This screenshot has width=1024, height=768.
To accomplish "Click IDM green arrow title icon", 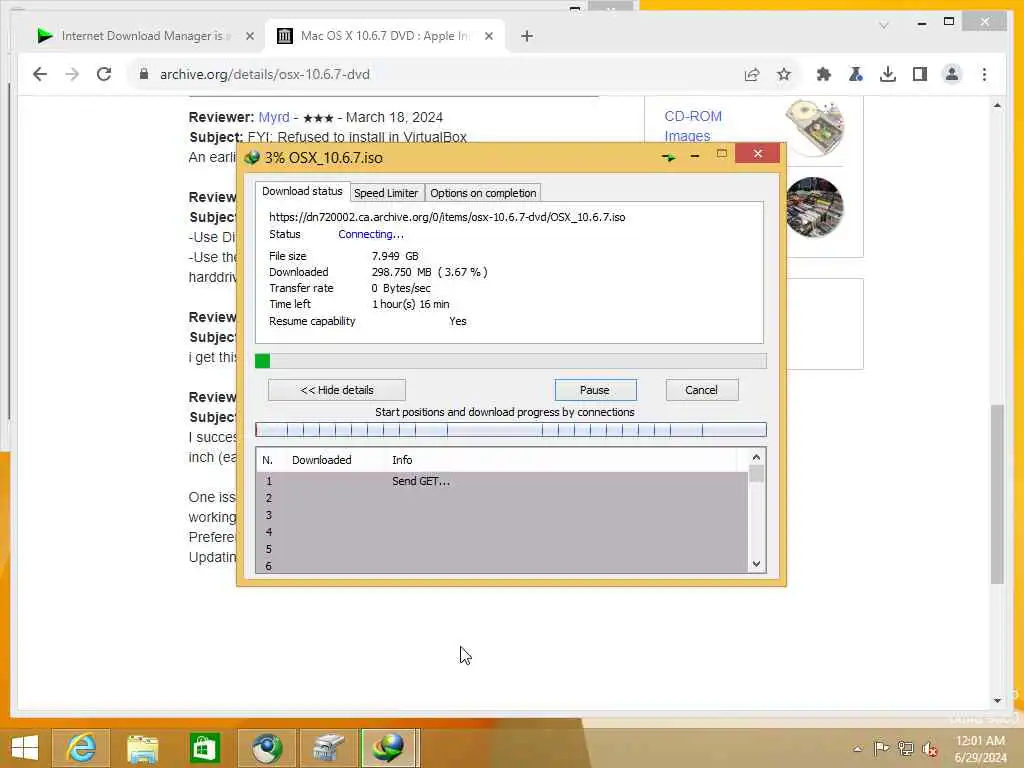I will point(669,157).
